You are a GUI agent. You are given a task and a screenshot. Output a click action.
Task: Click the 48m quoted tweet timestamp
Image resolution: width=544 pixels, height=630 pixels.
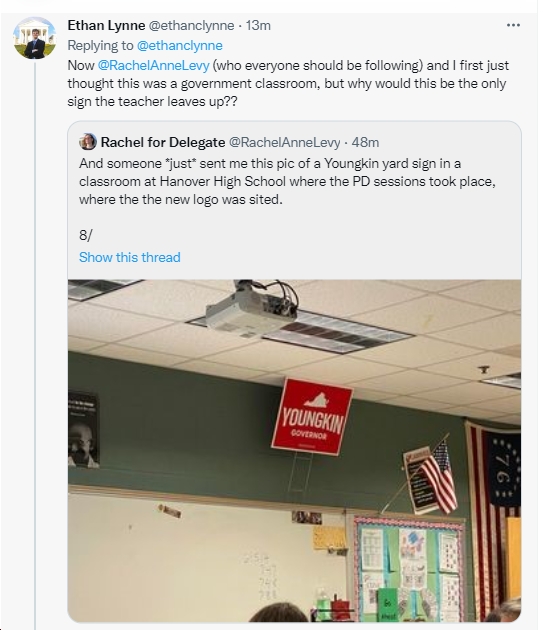pyautogui.click(x=365, y=142)
